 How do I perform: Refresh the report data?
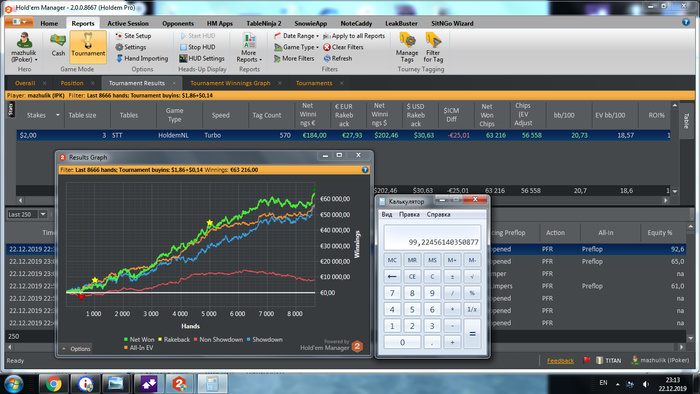tap(338, 58)
